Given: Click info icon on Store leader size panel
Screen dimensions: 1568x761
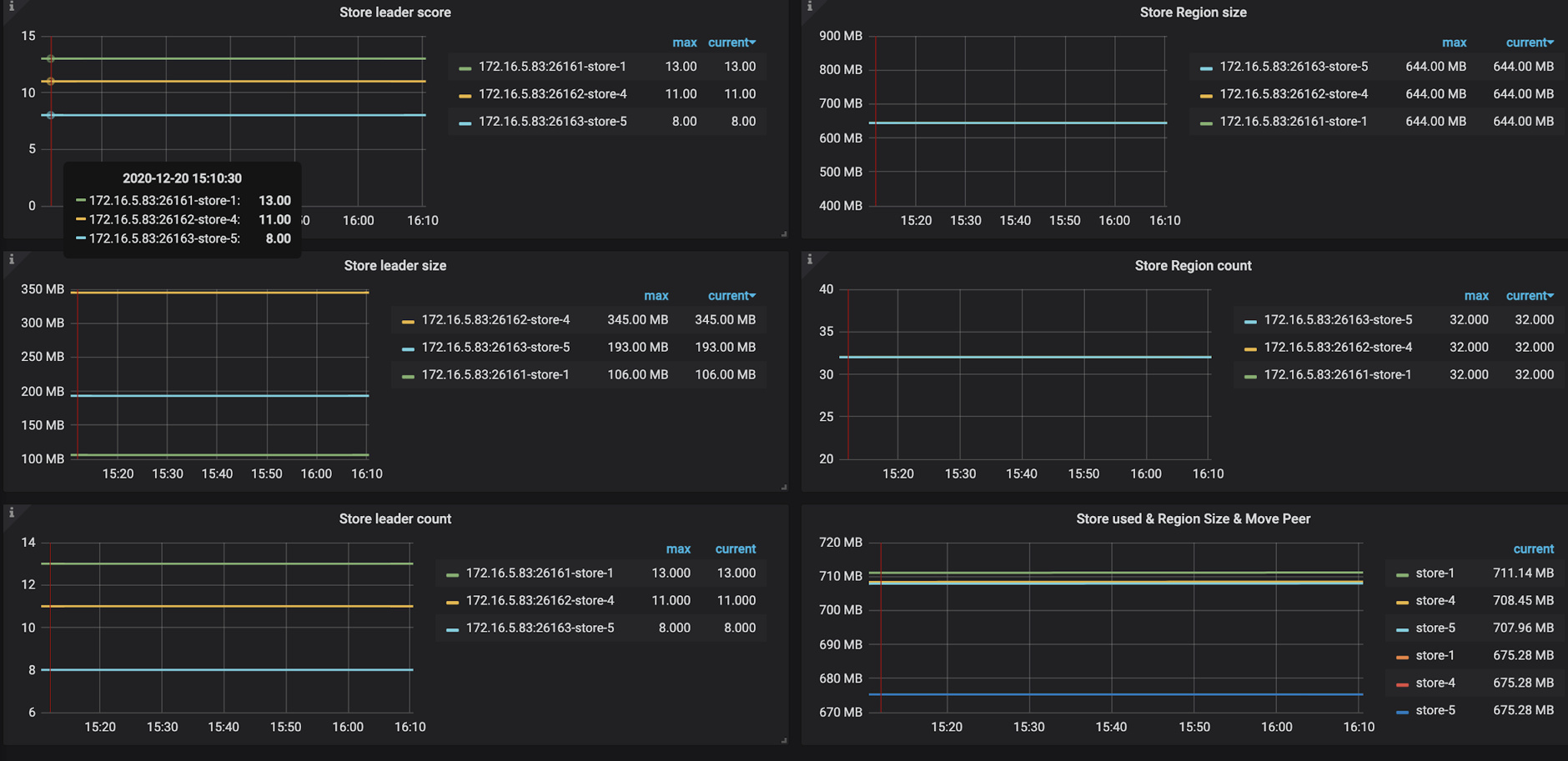Looking at the screenshot, I should tap(12, 260).
